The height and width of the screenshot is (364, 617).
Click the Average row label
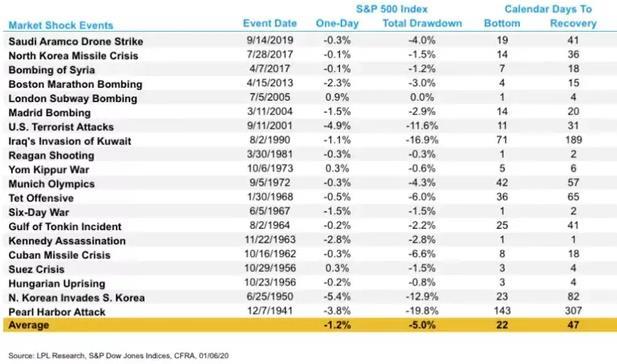[29, 325]
